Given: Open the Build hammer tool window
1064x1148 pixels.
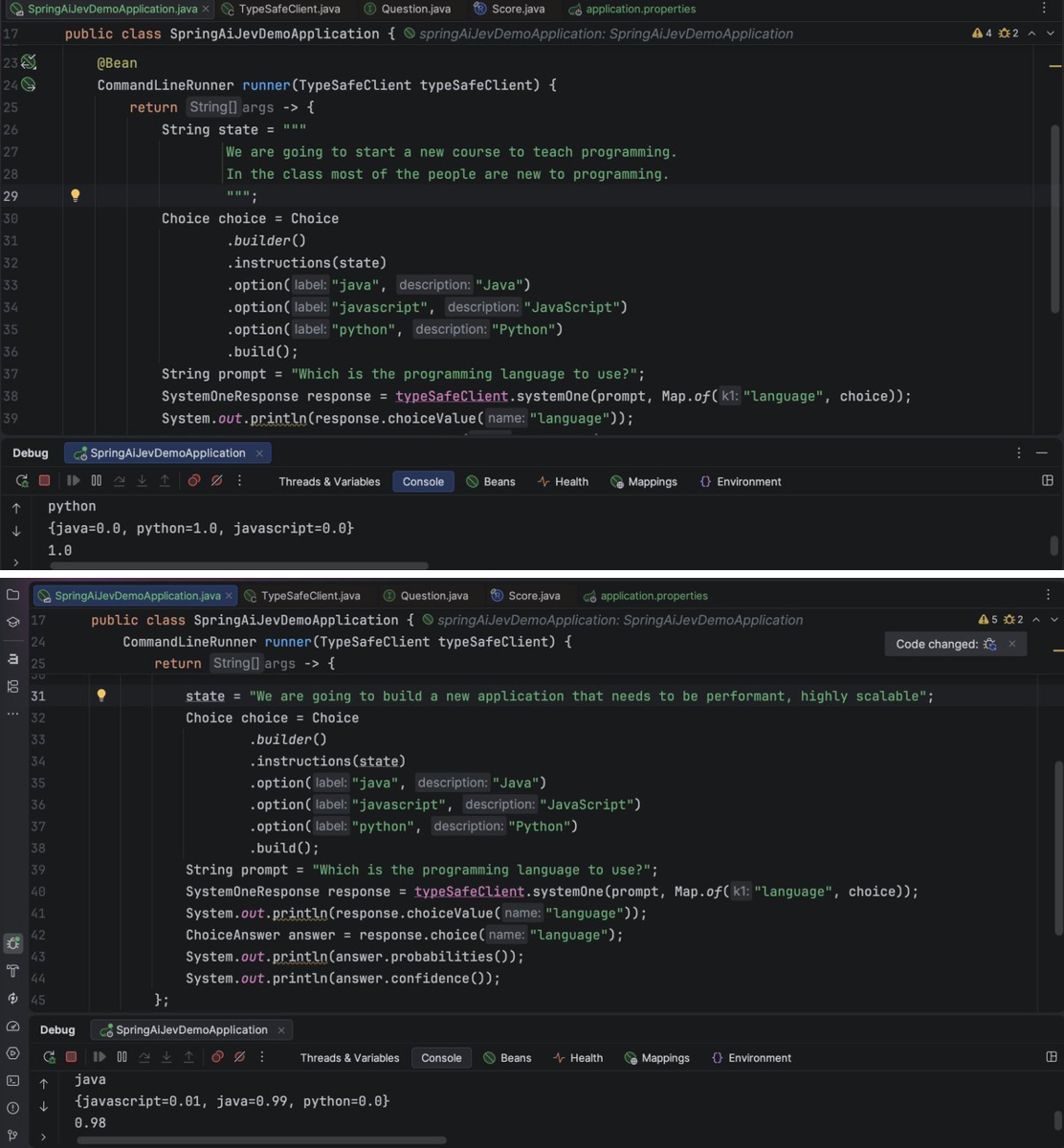Looking at the screenshot, I should (12, 971).
